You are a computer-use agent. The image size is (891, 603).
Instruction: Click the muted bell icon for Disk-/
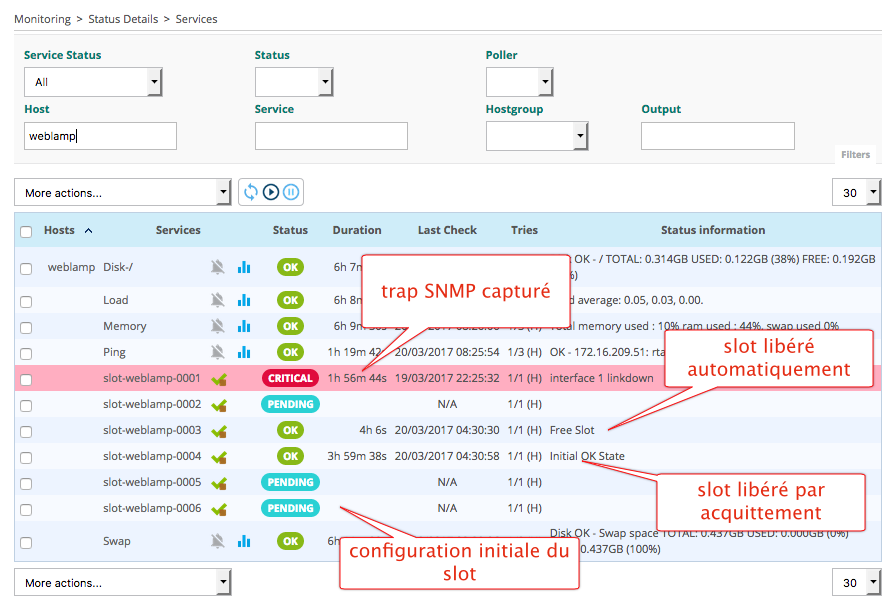coord(218,267)
